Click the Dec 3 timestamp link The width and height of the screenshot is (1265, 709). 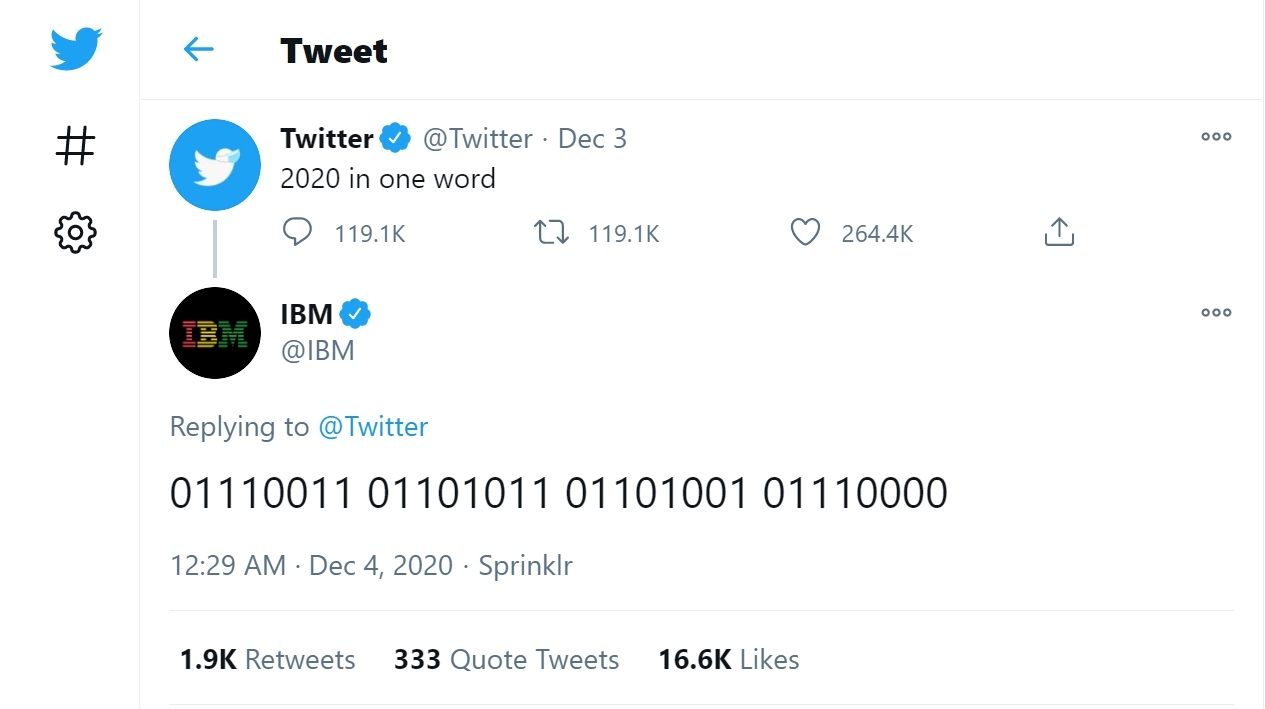[x=592, y=139]
